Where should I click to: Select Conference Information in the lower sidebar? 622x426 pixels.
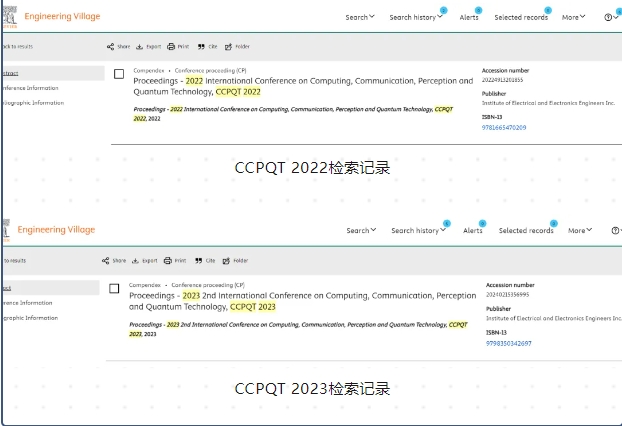coord(27,303)
